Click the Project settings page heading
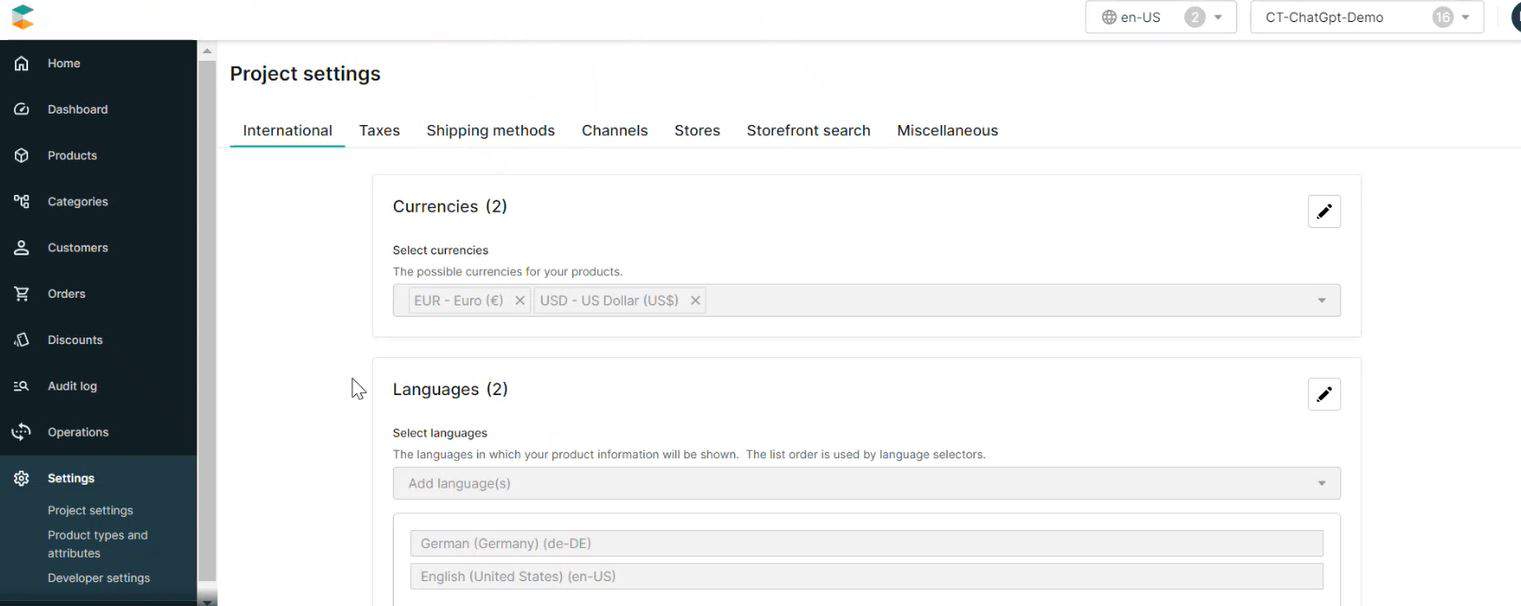Image resolution: width=1521 pixels, height=606 pixels. point(305,74)
